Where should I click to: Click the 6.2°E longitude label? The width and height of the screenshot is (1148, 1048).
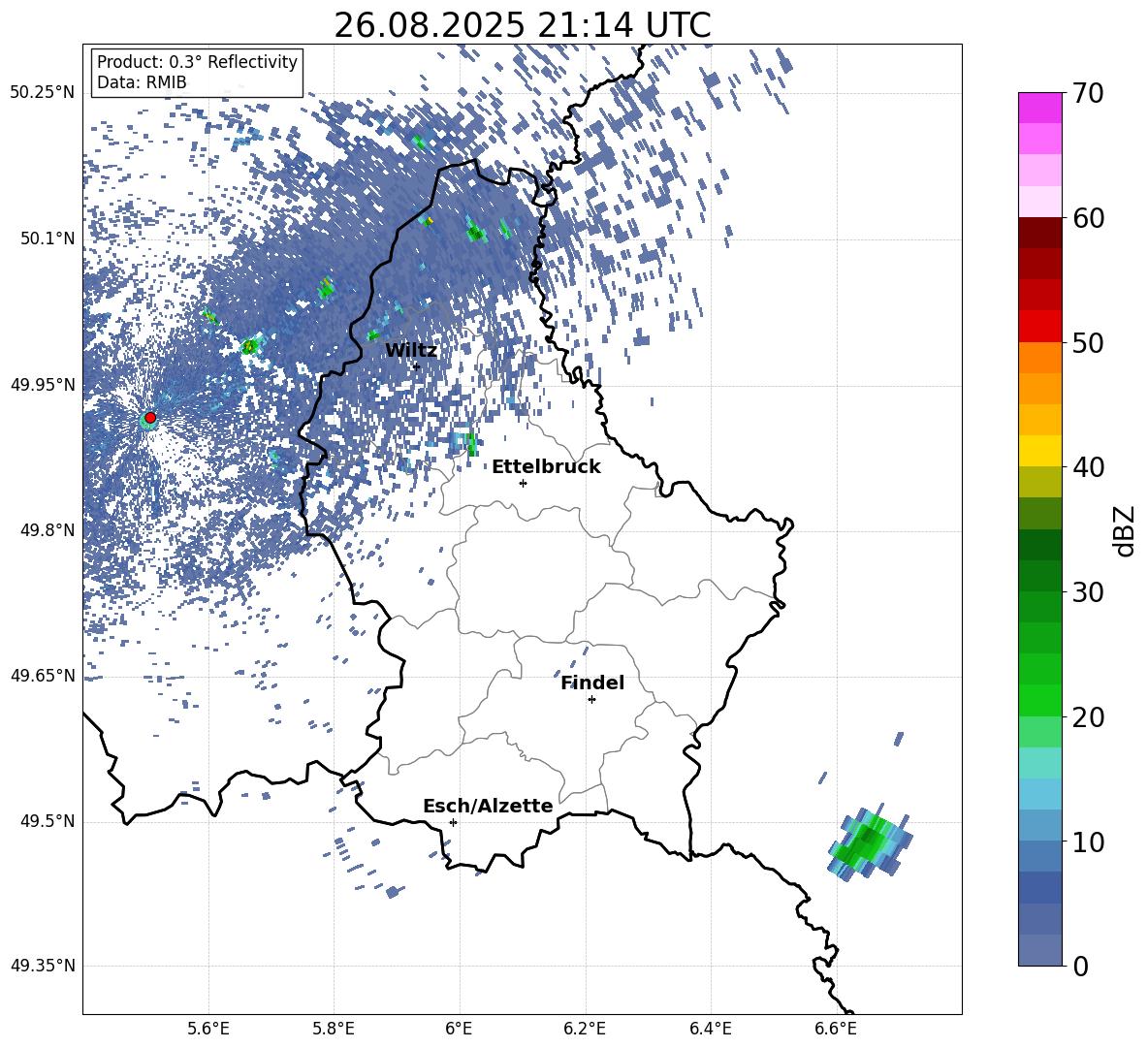tap(585, 1029)
